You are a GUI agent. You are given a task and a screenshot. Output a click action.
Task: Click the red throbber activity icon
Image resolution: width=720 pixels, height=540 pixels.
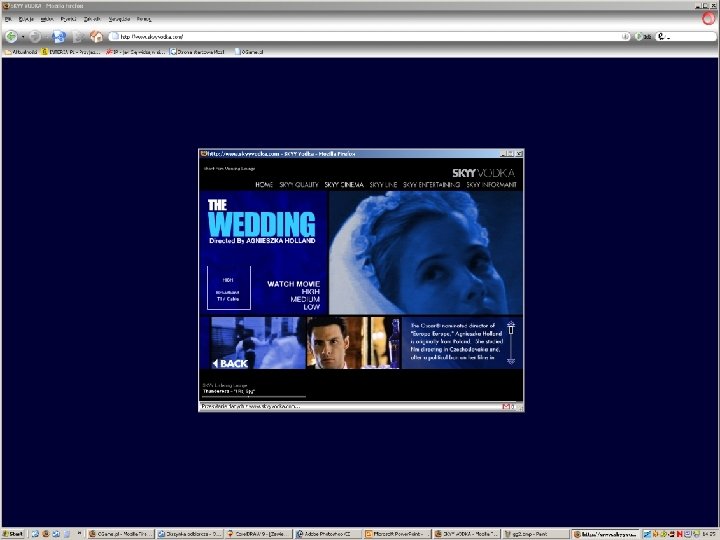tap(709, 18)
